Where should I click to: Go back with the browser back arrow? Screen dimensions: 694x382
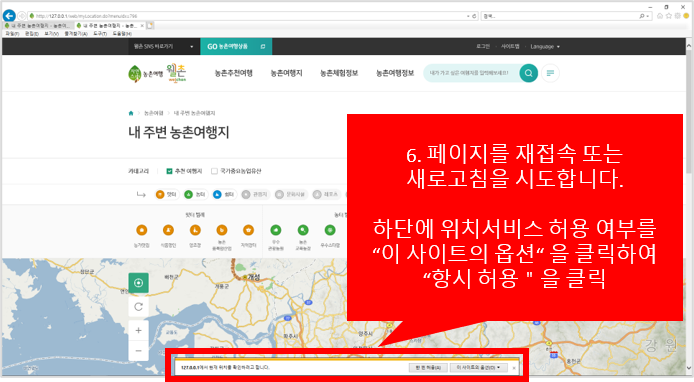(9, 15)
